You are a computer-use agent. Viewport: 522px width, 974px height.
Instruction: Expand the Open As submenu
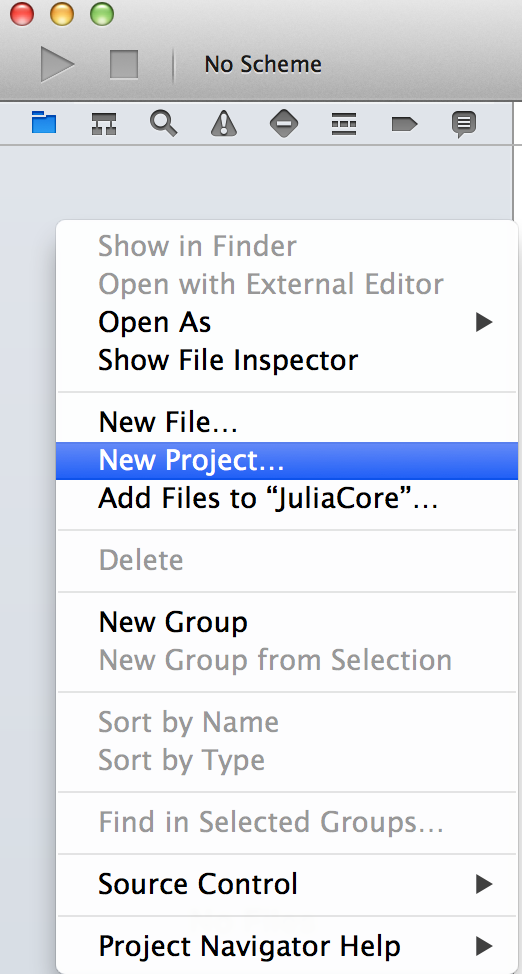point(286,322)
